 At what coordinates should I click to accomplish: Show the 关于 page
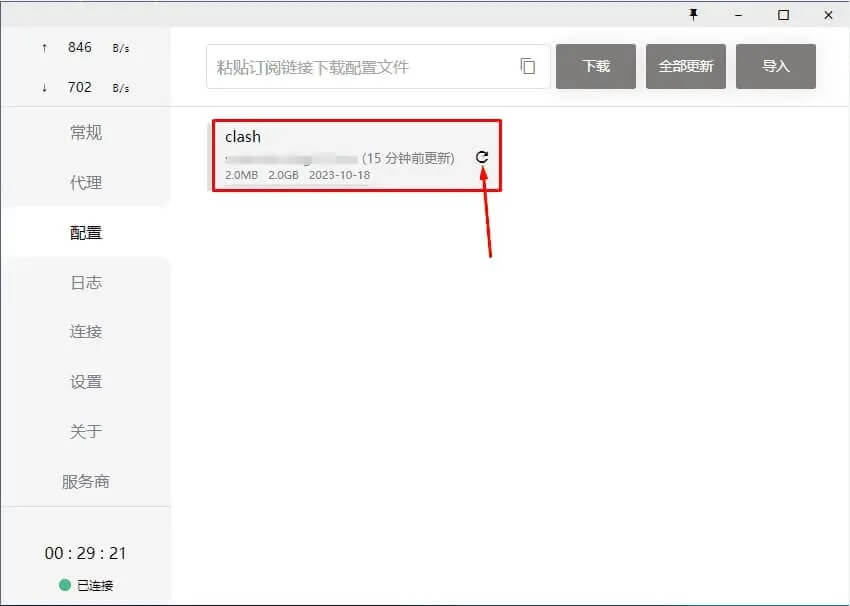click(x=86, y=432)
